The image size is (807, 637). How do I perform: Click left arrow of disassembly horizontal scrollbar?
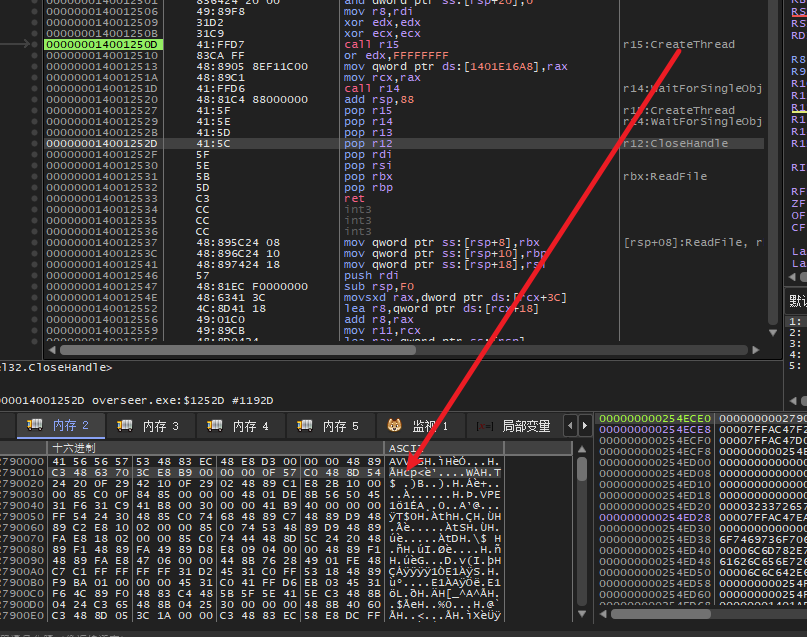pyautogui.click(x=52, y=350)
